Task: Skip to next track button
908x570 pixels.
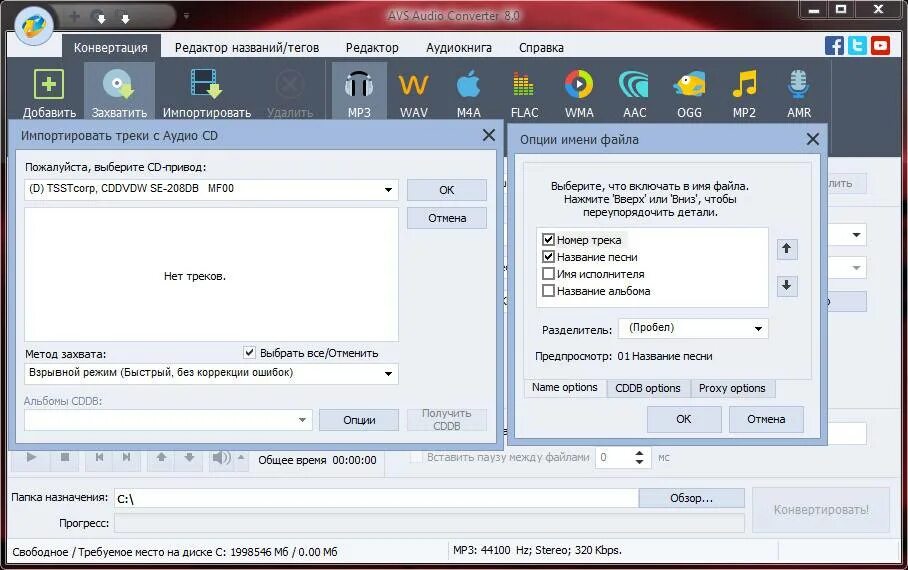Action: coord(126,458)
